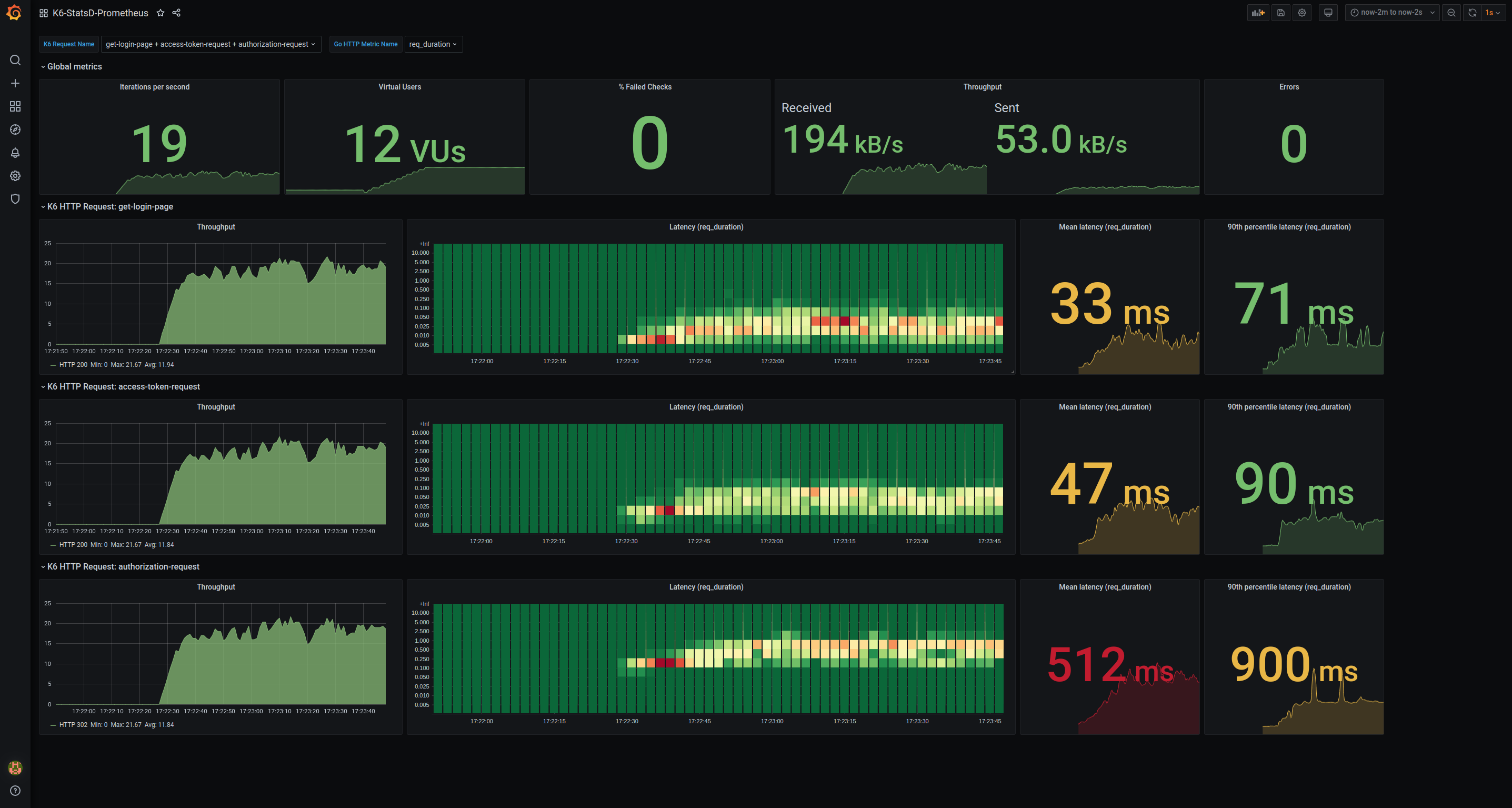
Task: Click the zoom out time range button
Action: pyautogui.click(x=1451, y=13)
